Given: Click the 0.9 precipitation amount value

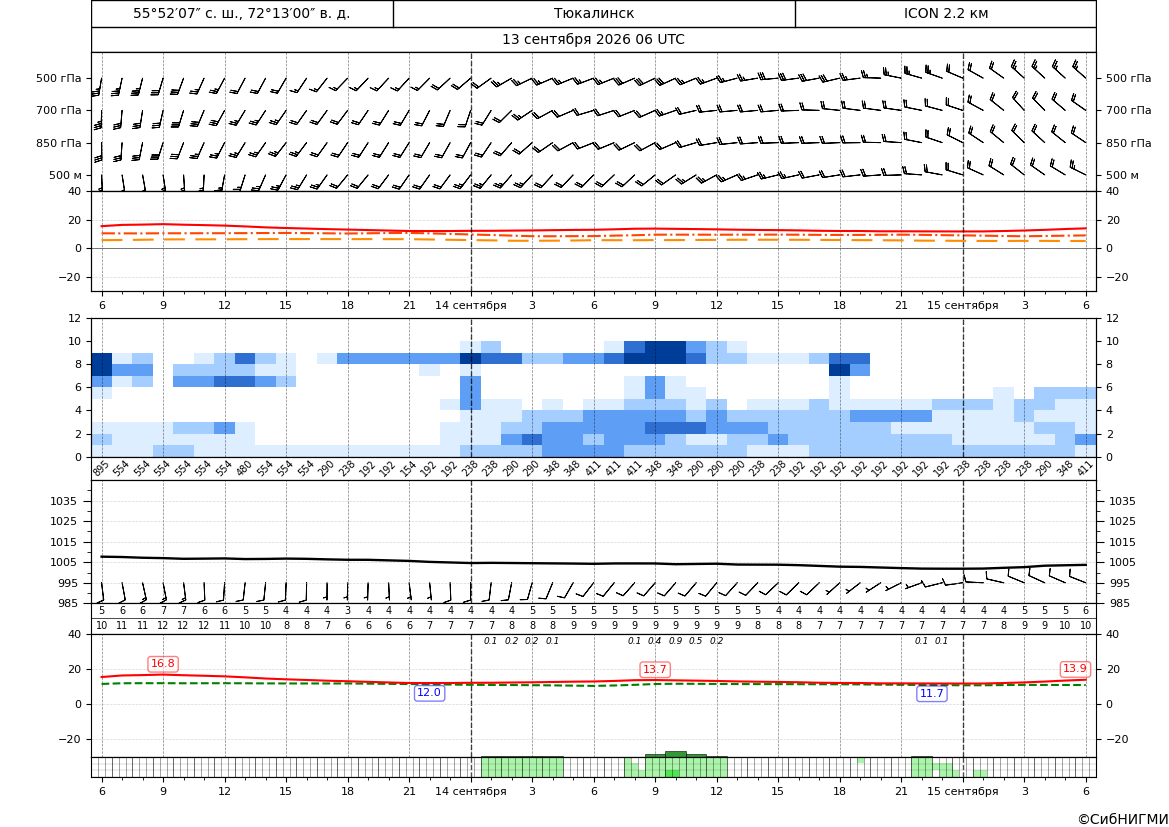Looking at the screenshot, I should tap(675, 641).
